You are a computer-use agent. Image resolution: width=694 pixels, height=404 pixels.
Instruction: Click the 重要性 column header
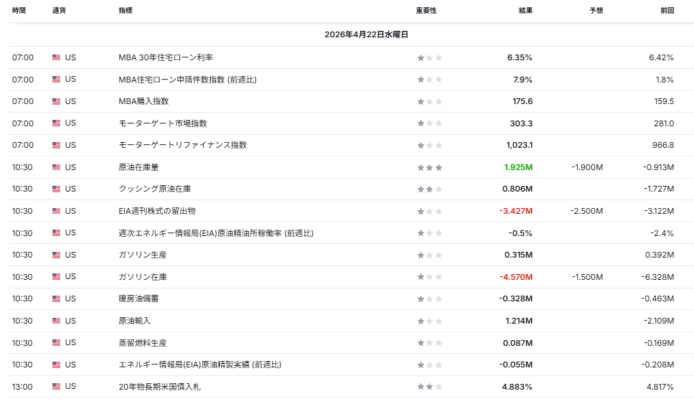pyautogui.click(x=427, y=10)
